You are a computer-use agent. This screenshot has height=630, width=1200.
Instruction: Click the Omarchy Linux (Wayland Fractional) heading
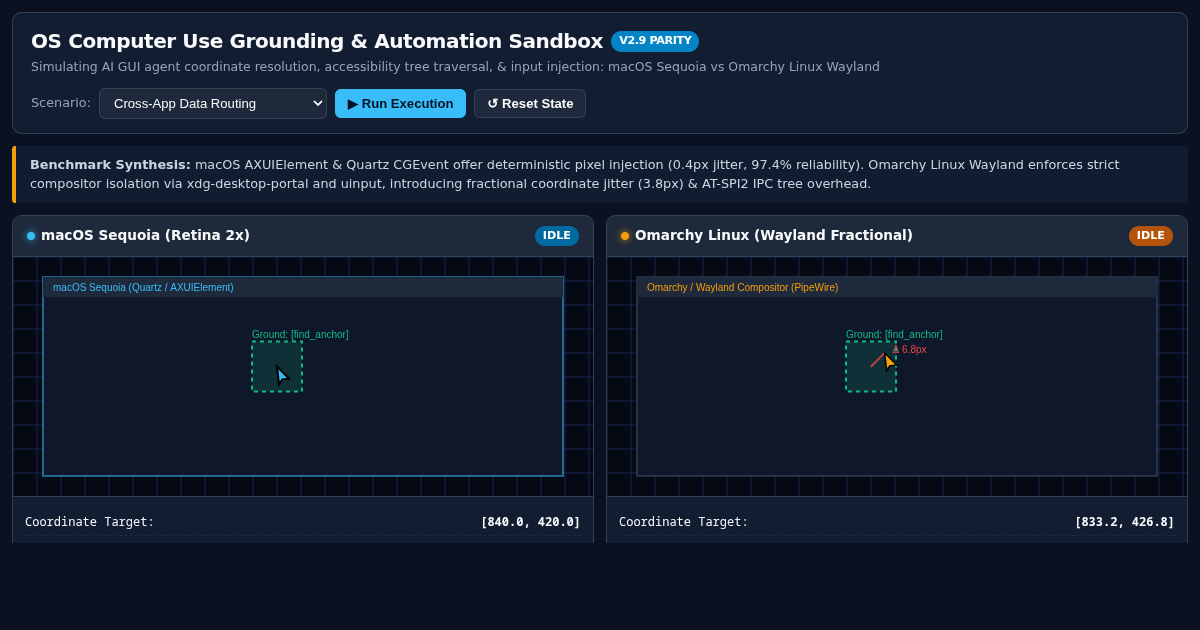774,236
